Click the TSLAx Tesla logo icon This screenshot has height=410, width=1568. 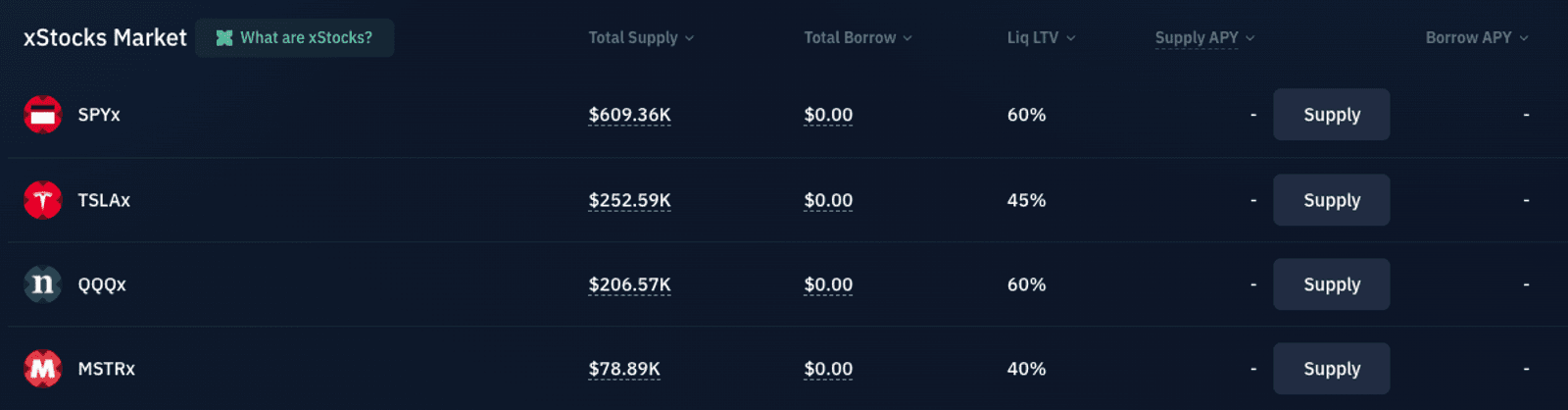click(x=42, y=200)
